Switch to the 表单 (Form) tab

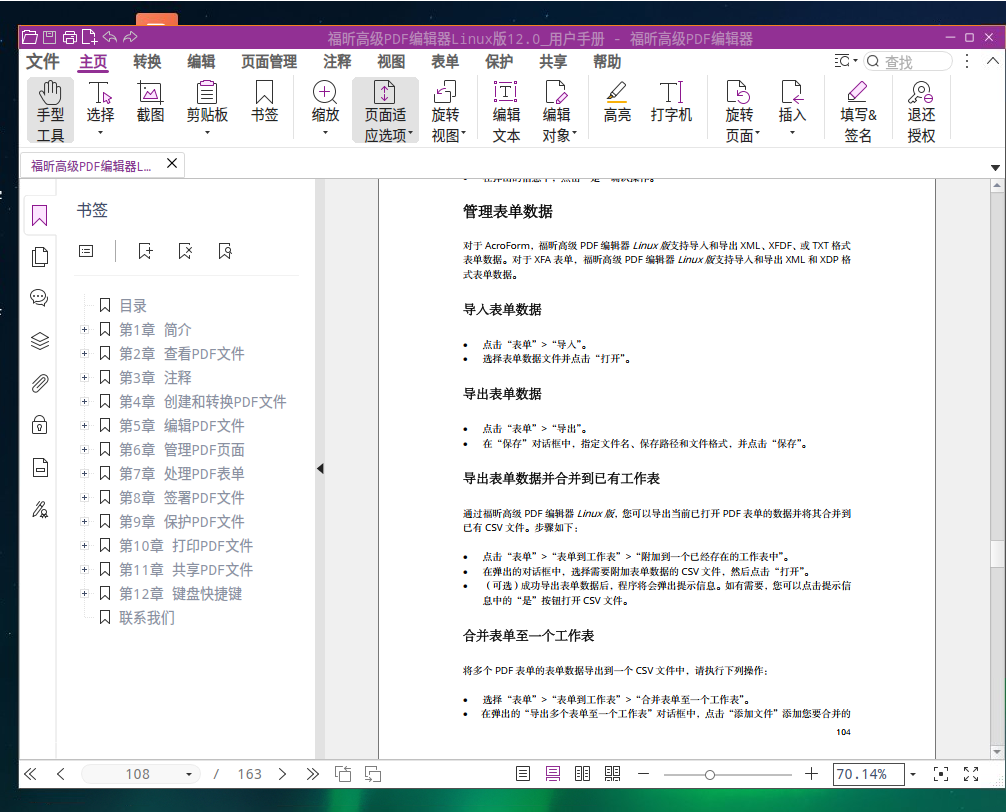coord(445,62)
